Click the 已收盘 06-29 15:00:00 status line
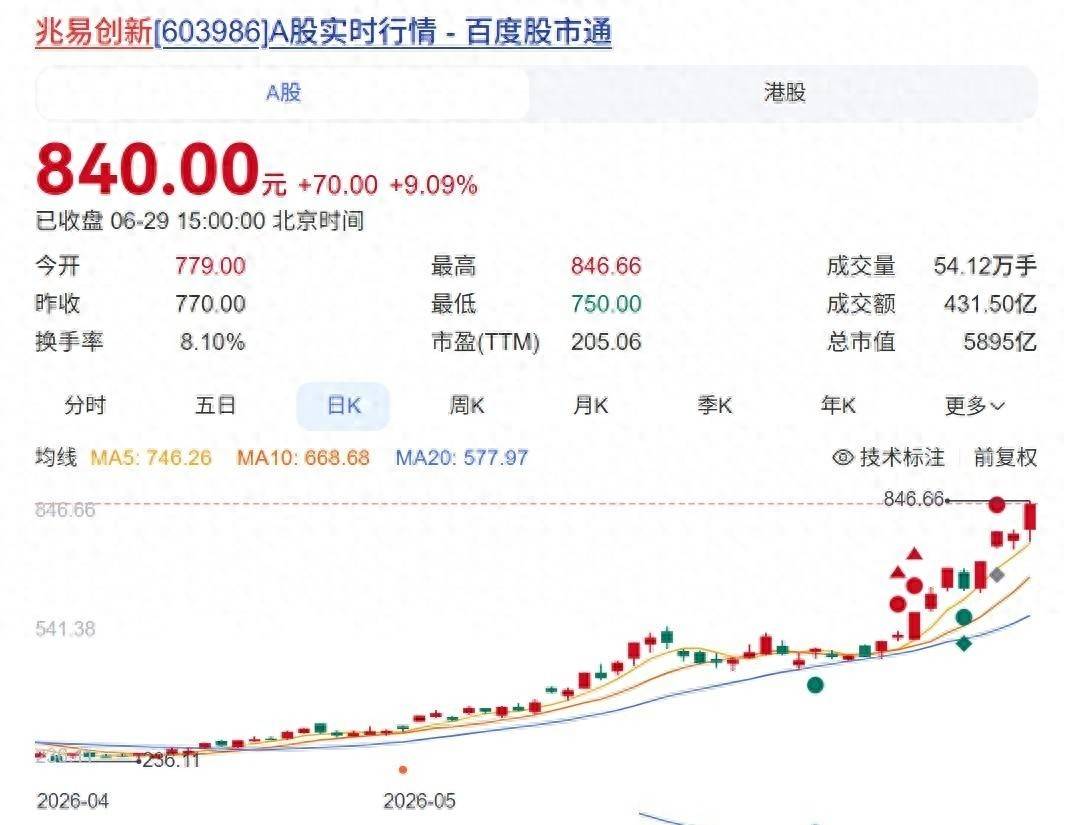 click(x=200, y=221)
